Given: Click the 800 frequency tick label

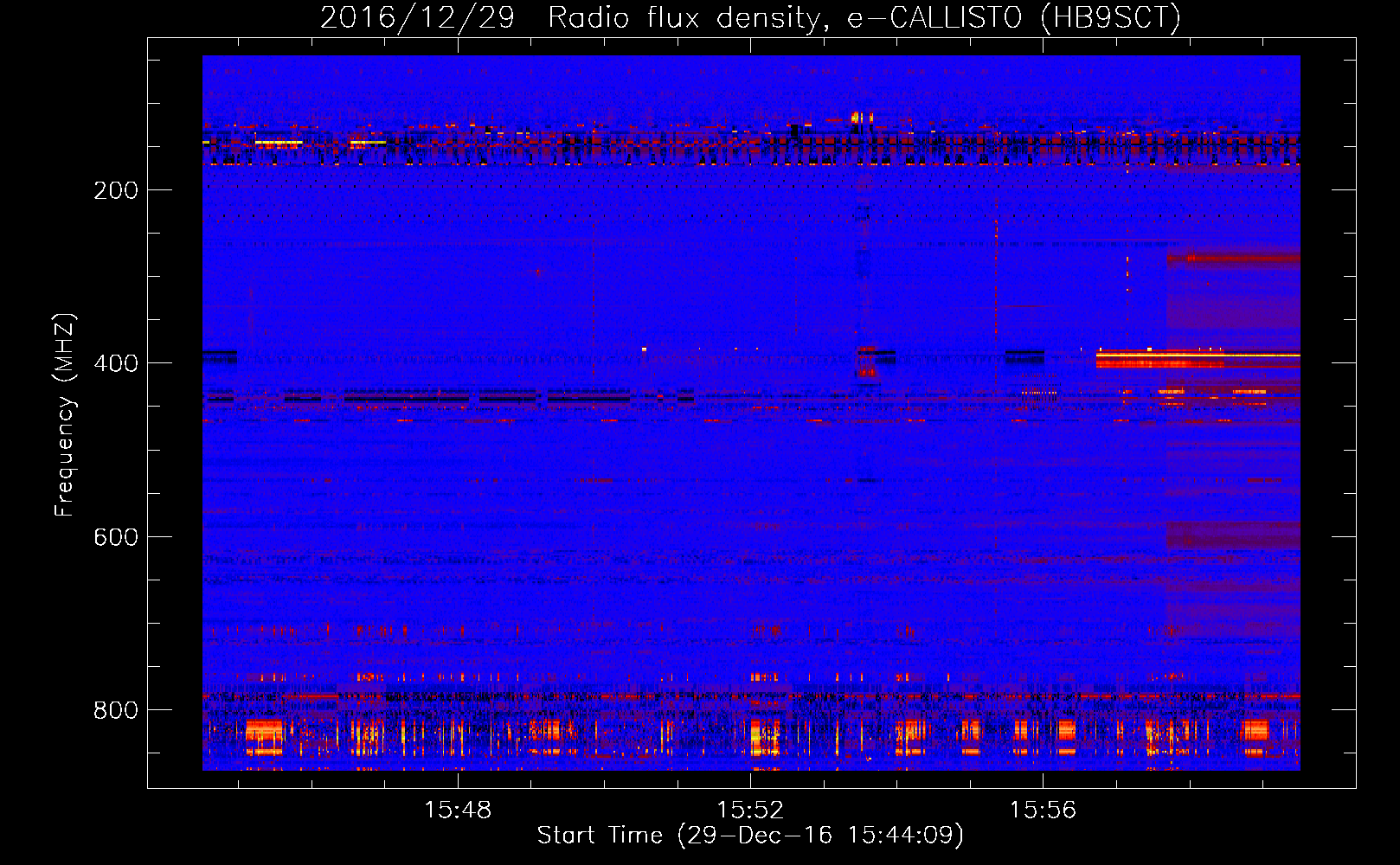Looking at the screenshot, I should (116, 710).
